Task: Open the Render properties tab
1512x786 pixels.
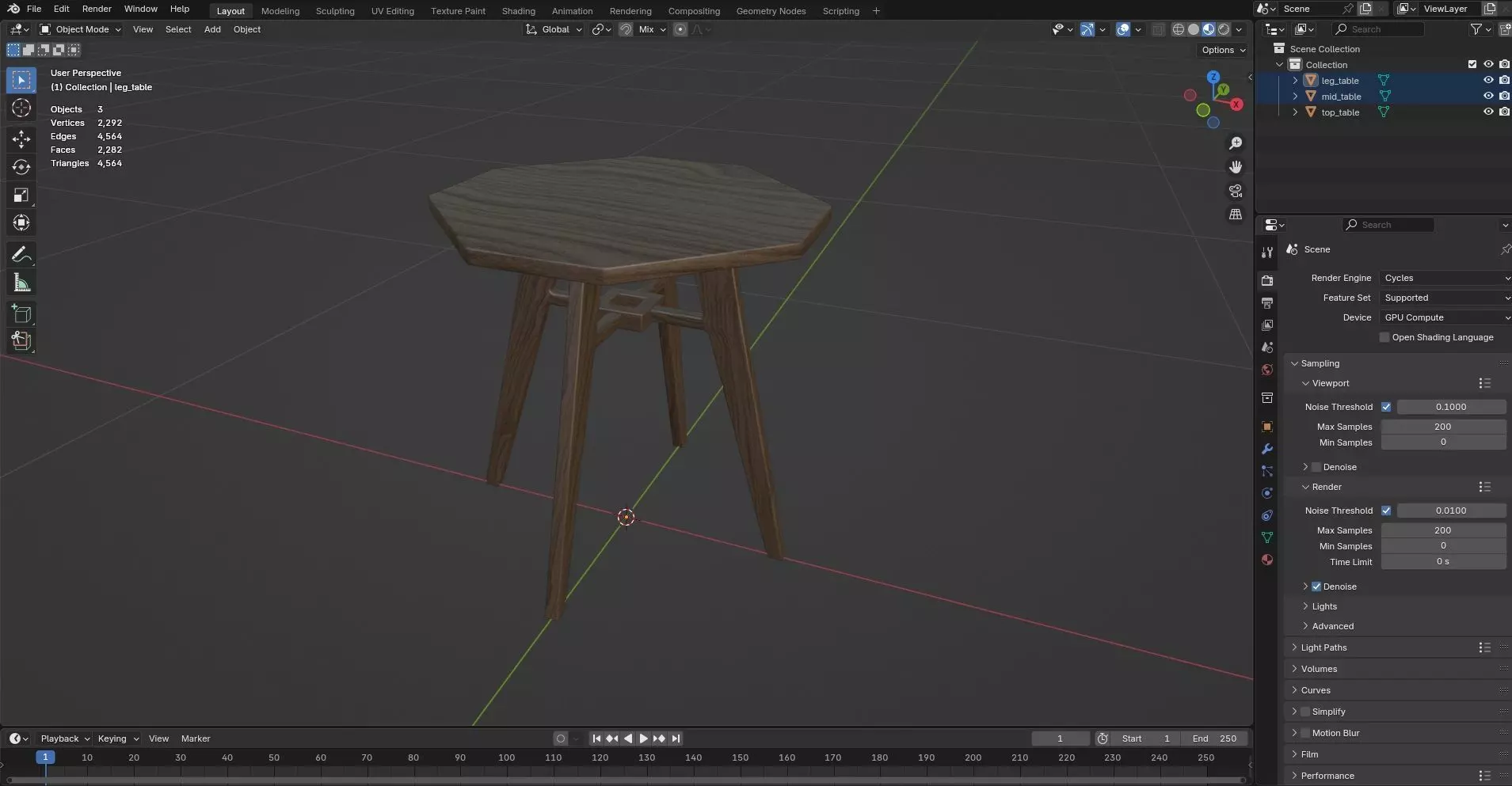Action: 1267,281
